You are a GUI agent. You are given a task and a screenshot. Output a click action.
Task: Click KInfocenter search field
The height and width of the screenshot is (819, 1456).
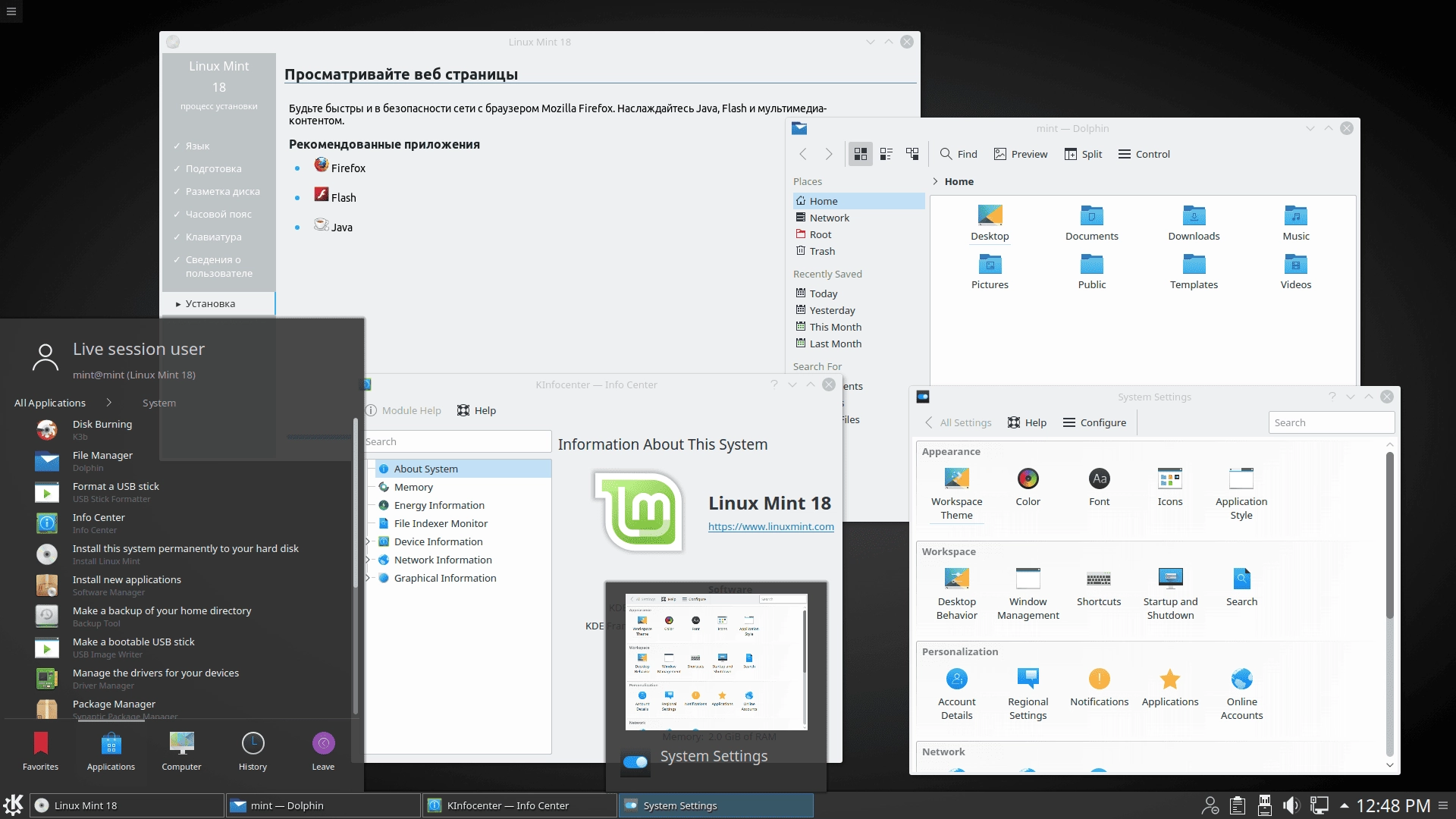coord(457,441)
